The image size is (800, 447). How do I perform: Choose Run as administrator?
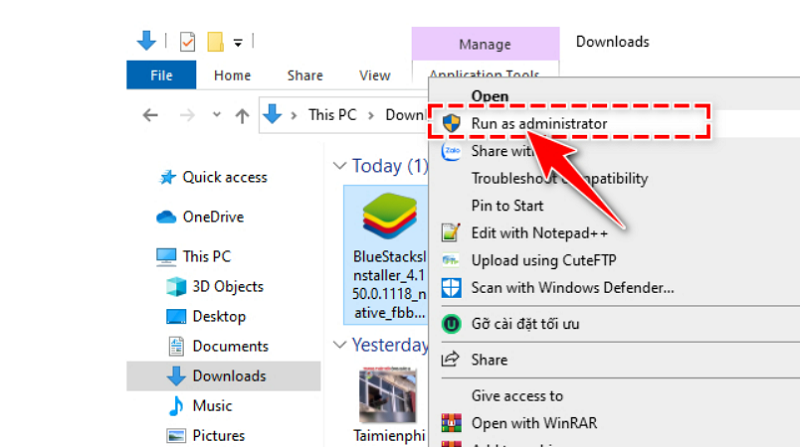539,123
